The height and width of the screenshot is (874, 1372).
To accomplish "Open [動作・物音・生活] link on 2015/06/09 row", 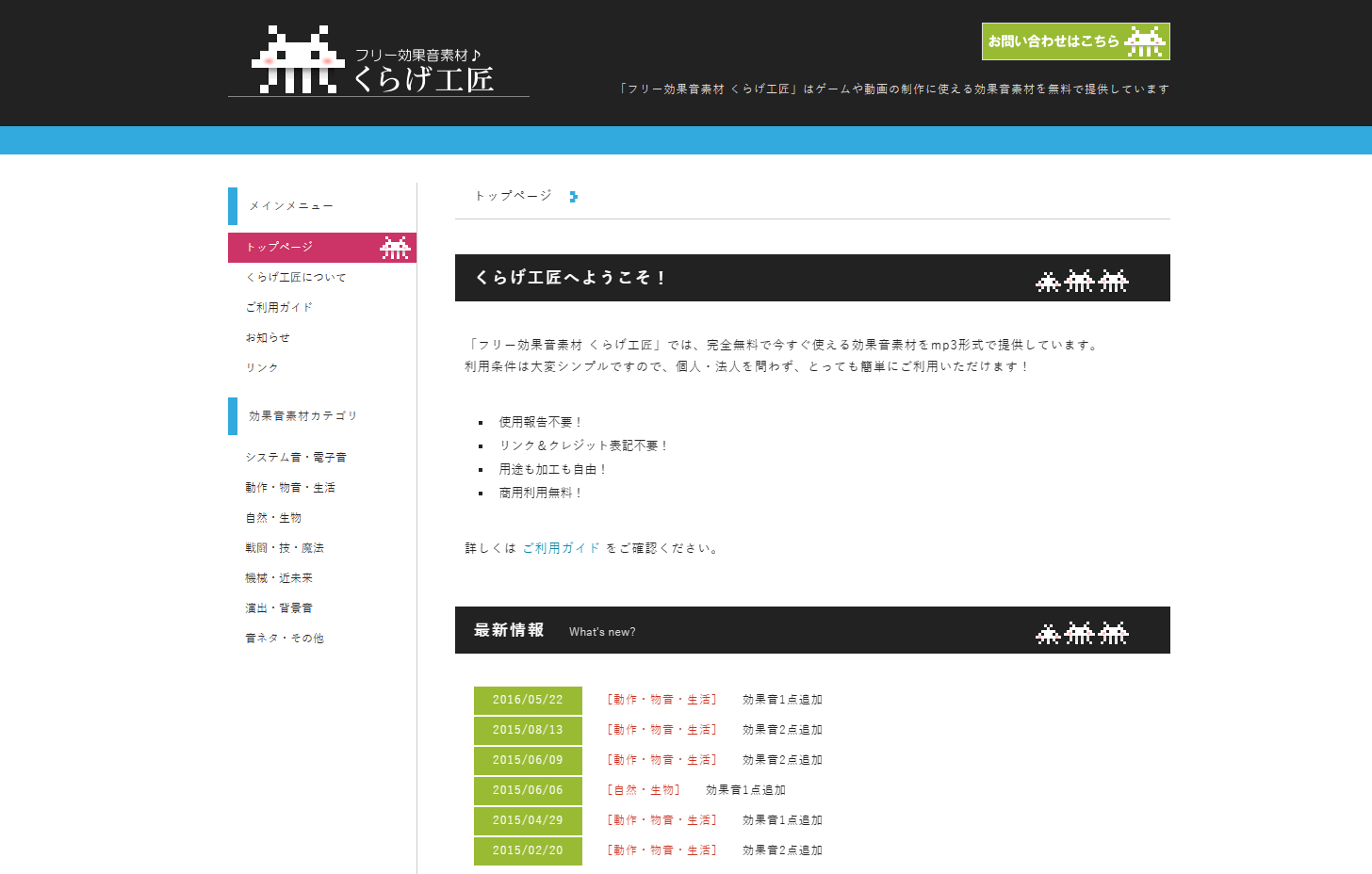I will click(661, 760).
